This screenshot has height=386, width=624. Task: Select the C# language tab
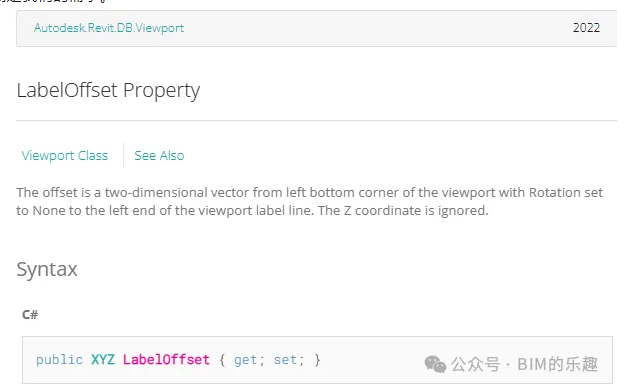click(30, 315)
